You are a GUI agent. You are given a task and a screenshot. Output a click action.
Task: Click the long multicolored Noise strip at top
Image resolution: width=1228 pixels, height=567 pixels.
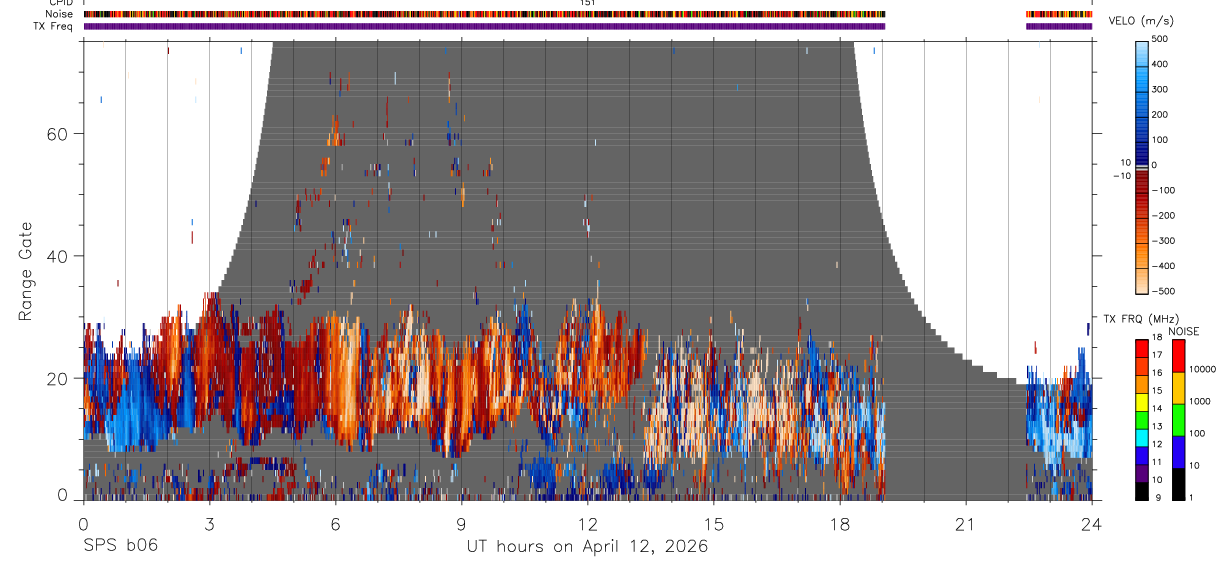click(x=484, y=14)
